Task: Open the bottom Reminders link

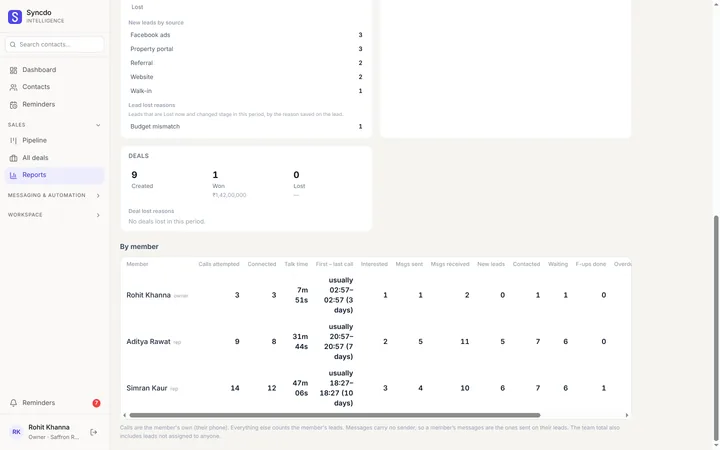Action: pyautogui.click(x=55, y=403)
